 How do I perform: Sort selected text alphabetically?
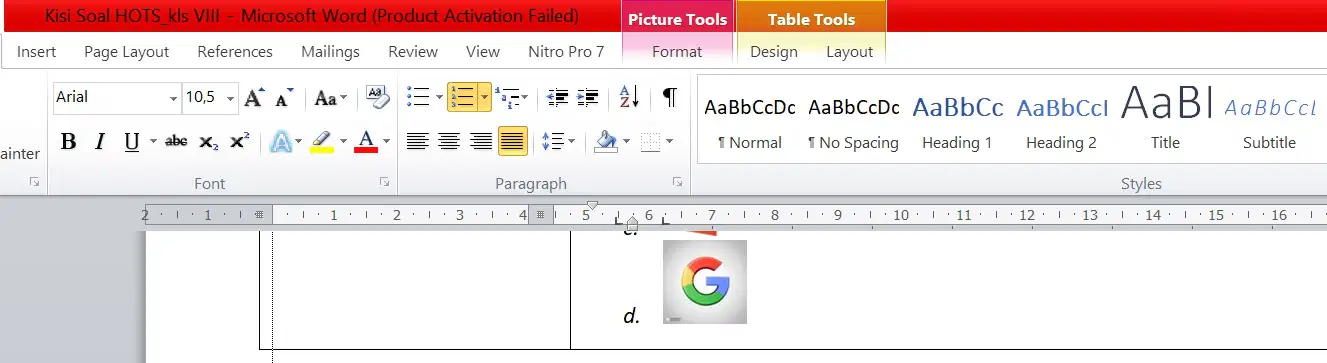point(630,97)
